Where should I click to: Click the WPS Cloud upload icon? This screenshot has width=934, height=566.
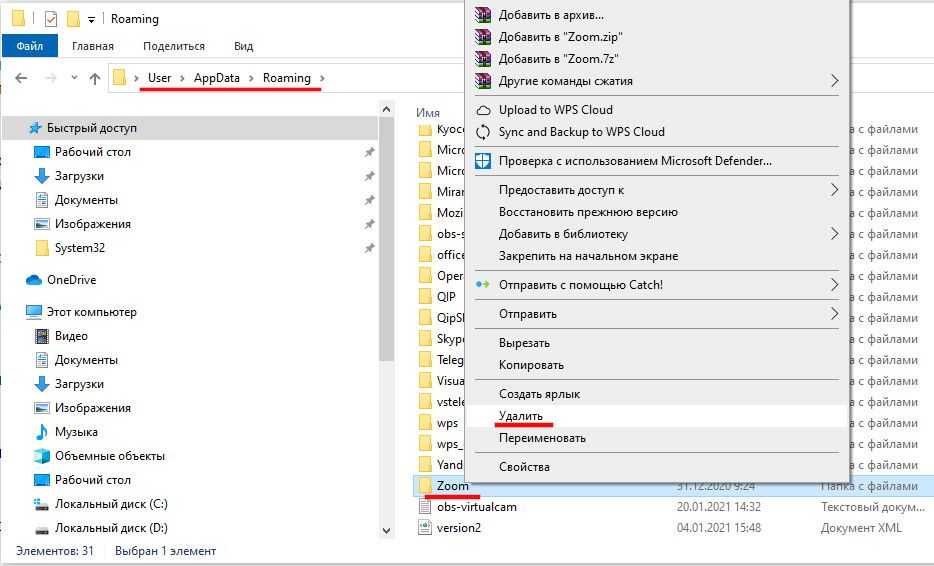[x=483, y=110]
